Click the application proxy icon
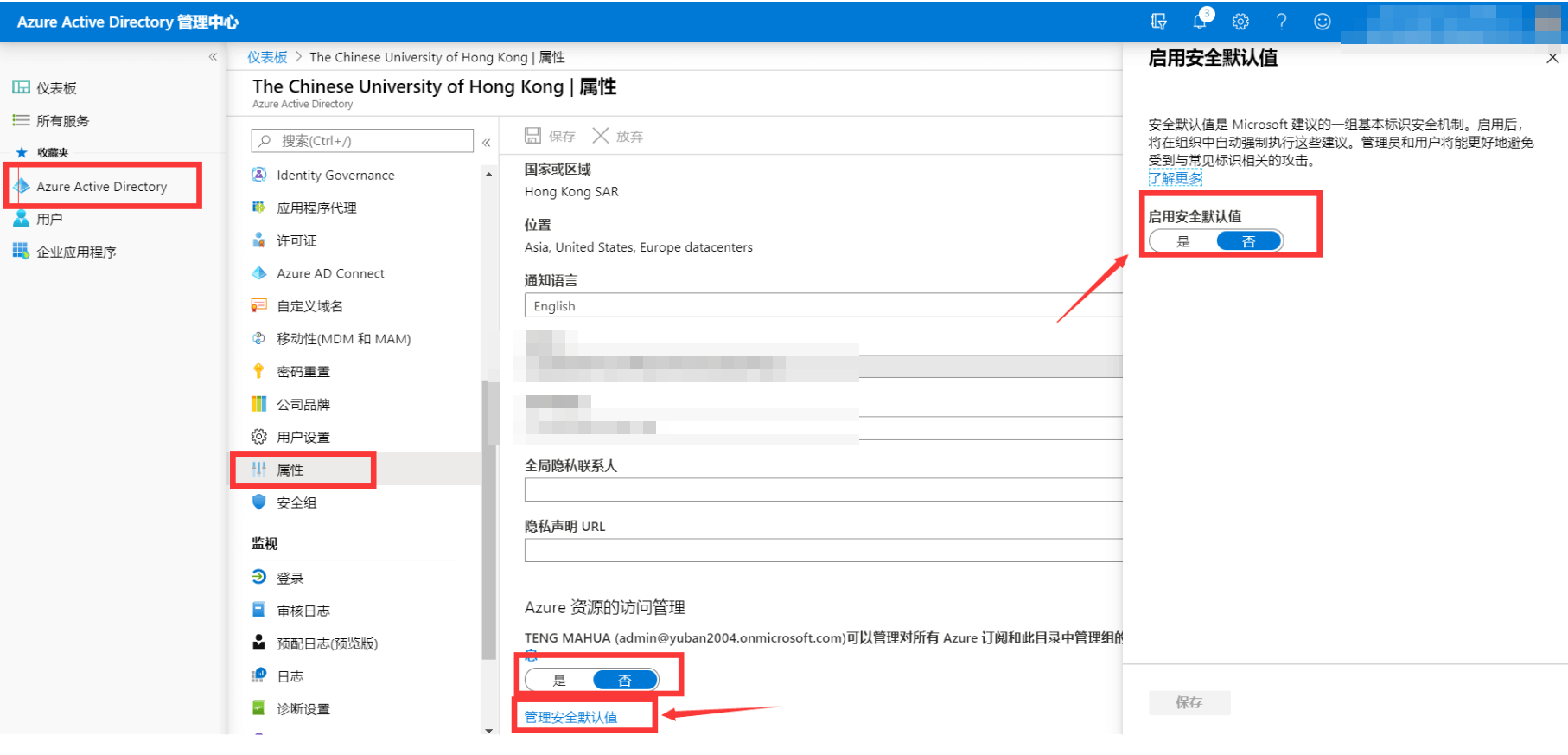 coord(258,208)
